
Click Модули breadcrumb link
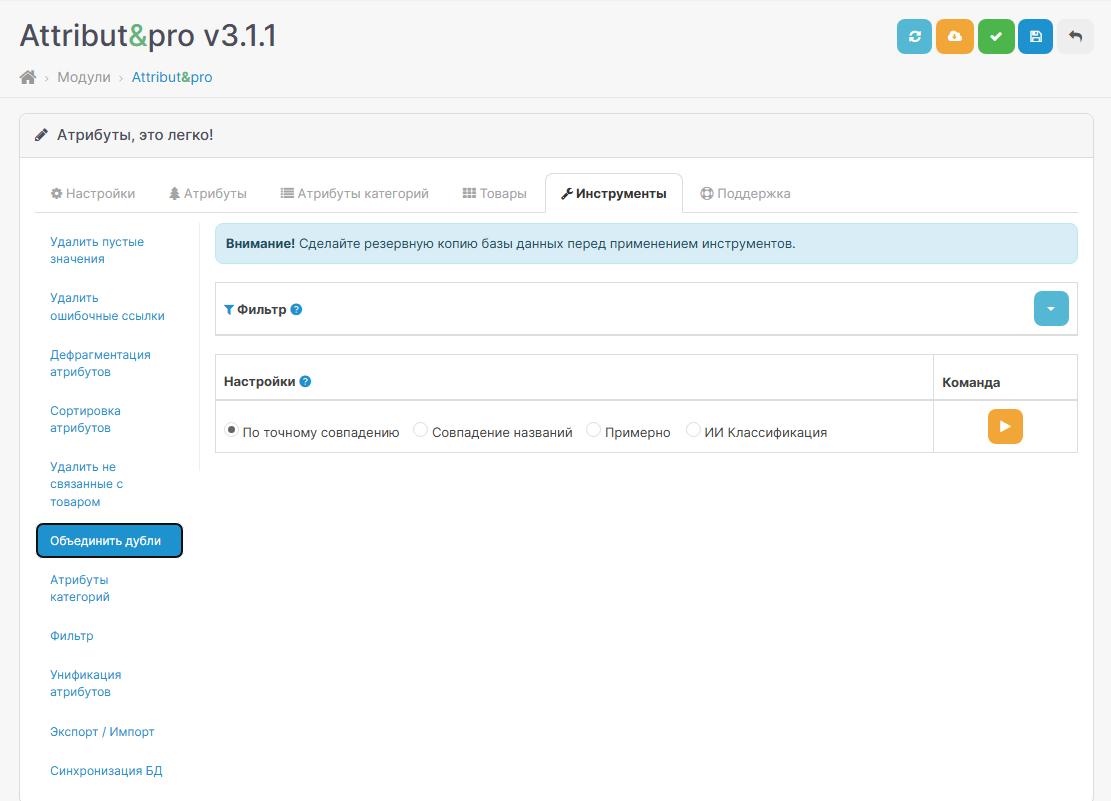click(84, 77)
